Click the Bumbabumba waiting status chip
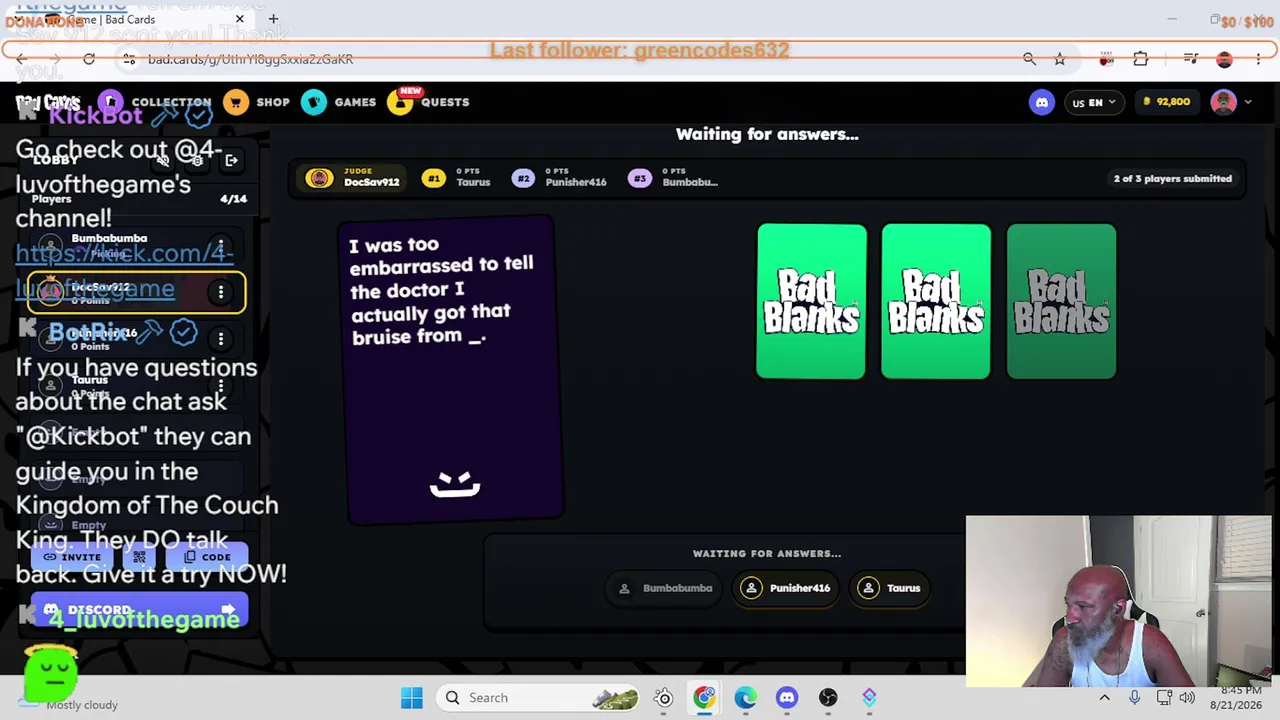Viewport: 1280px width, 720px height. coord(664,588)
